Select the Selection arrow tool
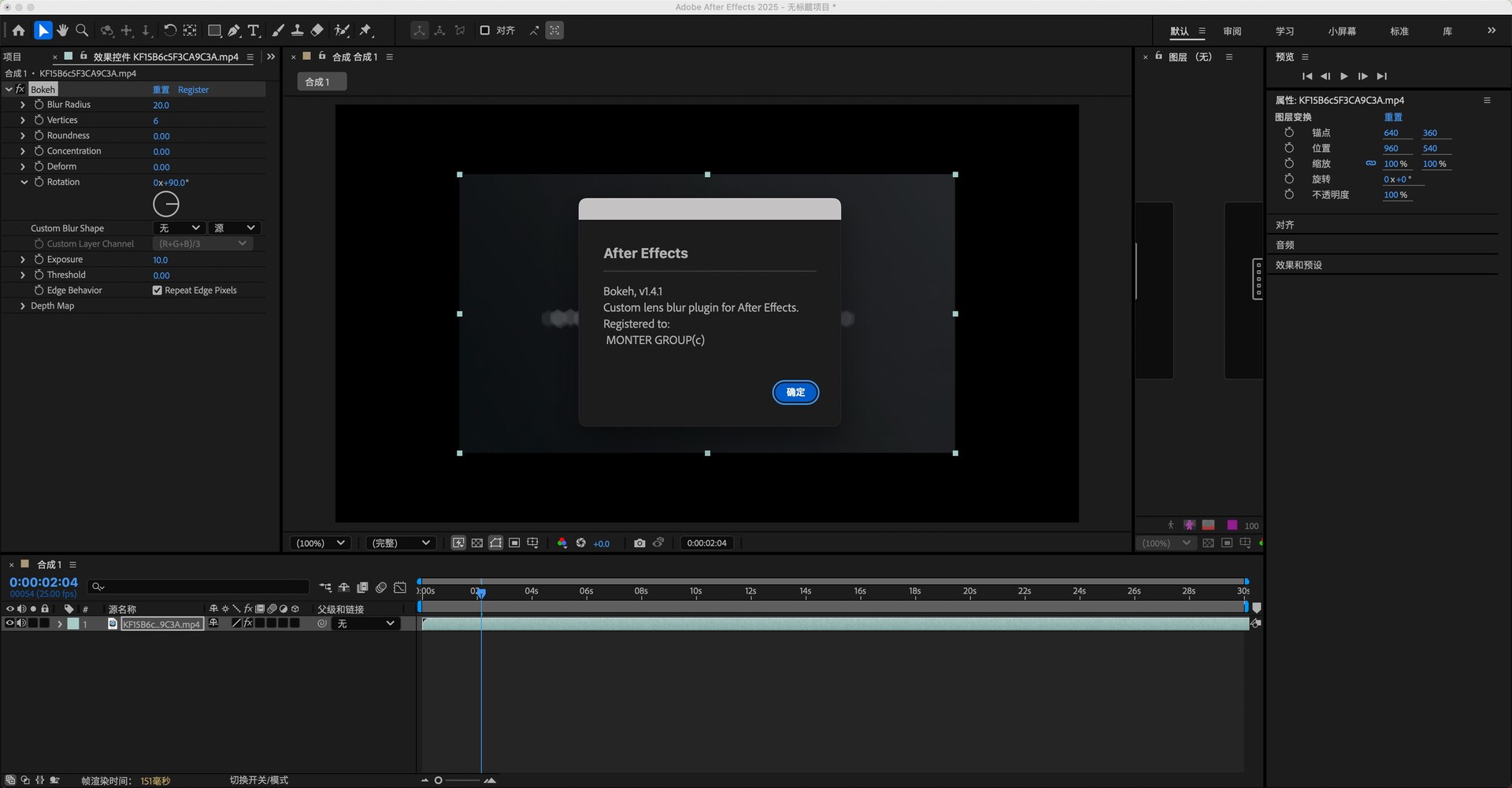 pyautogui.click(x=43, y=31)
